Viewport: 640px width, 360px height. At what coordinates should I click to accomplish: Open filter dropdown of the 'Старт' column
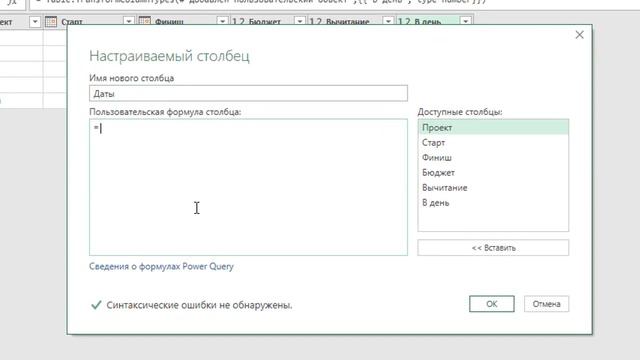point(128,21)
